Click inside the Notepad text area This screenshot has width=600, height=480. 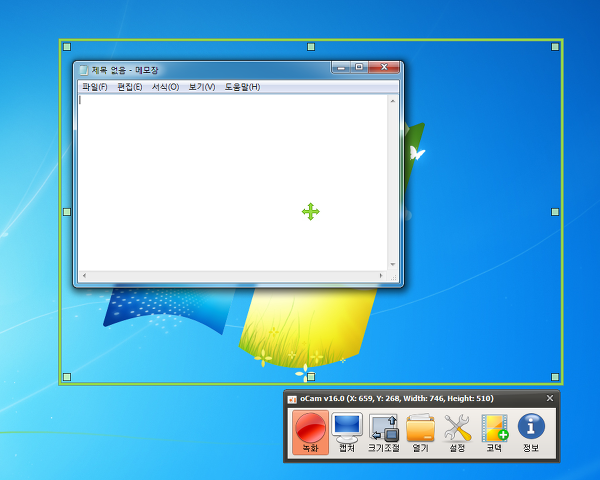point(233,183)
